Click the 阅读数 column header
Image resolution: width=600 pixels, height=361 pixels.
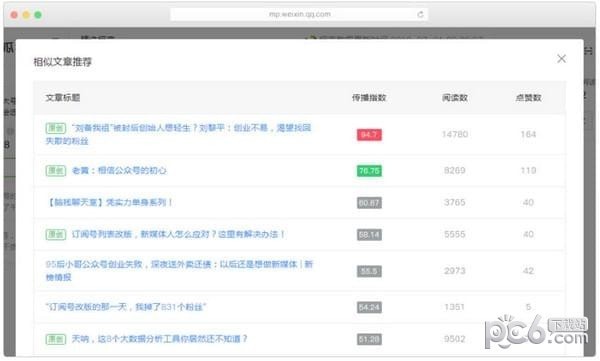(x=455, y=98)
